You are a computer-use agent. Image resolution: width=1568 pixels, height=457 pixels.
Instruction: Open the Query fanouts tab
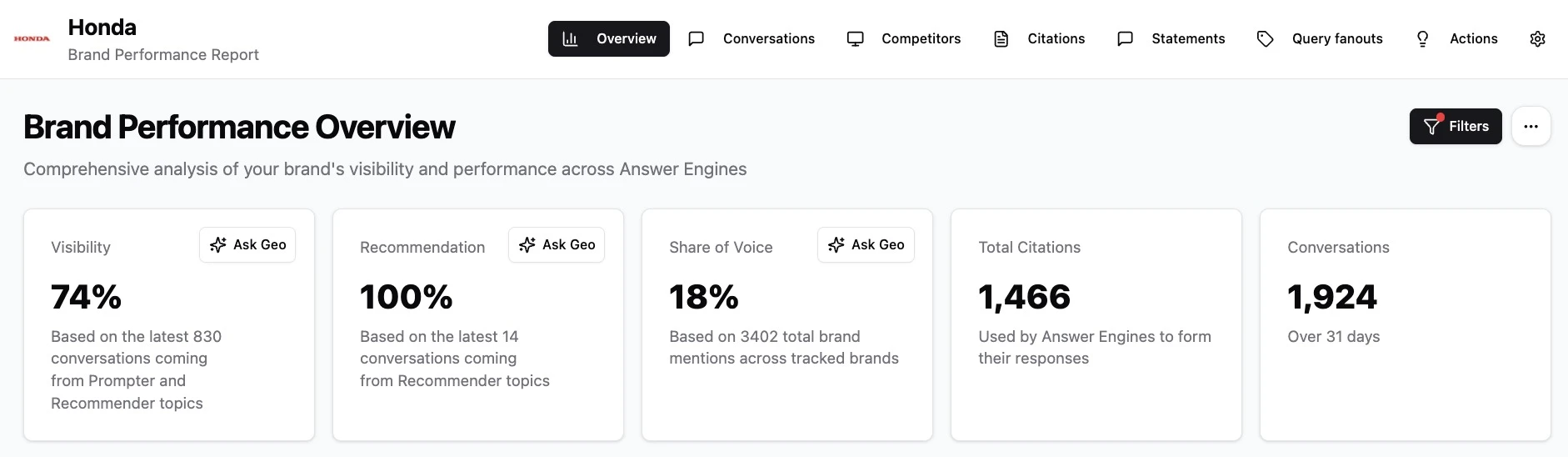[x=1320, y=39]
